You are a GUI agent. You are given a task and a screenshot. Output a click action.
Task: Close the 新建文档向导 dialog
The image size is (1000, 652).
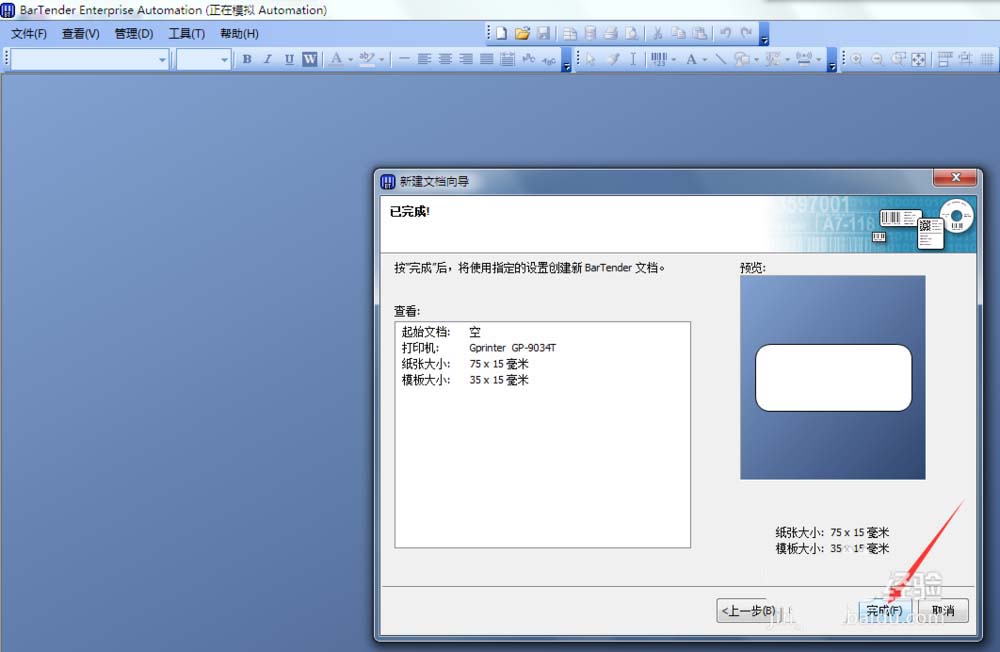click(955, 177)
